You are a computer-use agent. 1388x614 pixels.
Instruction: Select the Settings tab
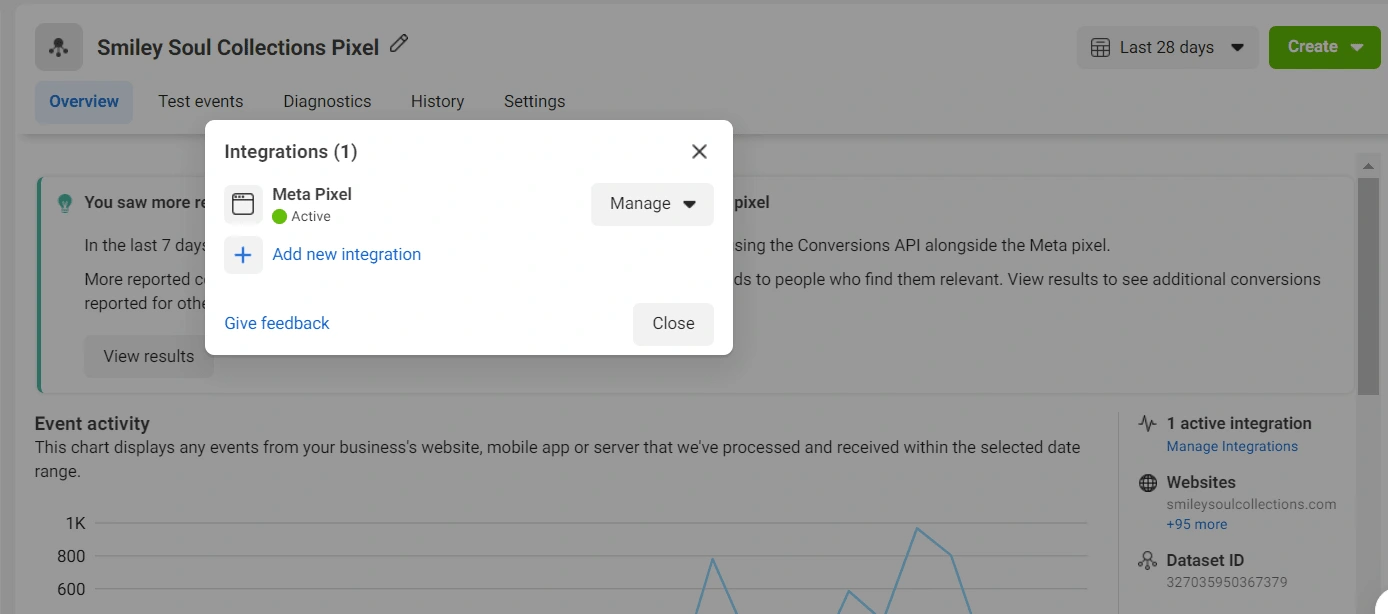coord(534,102)
